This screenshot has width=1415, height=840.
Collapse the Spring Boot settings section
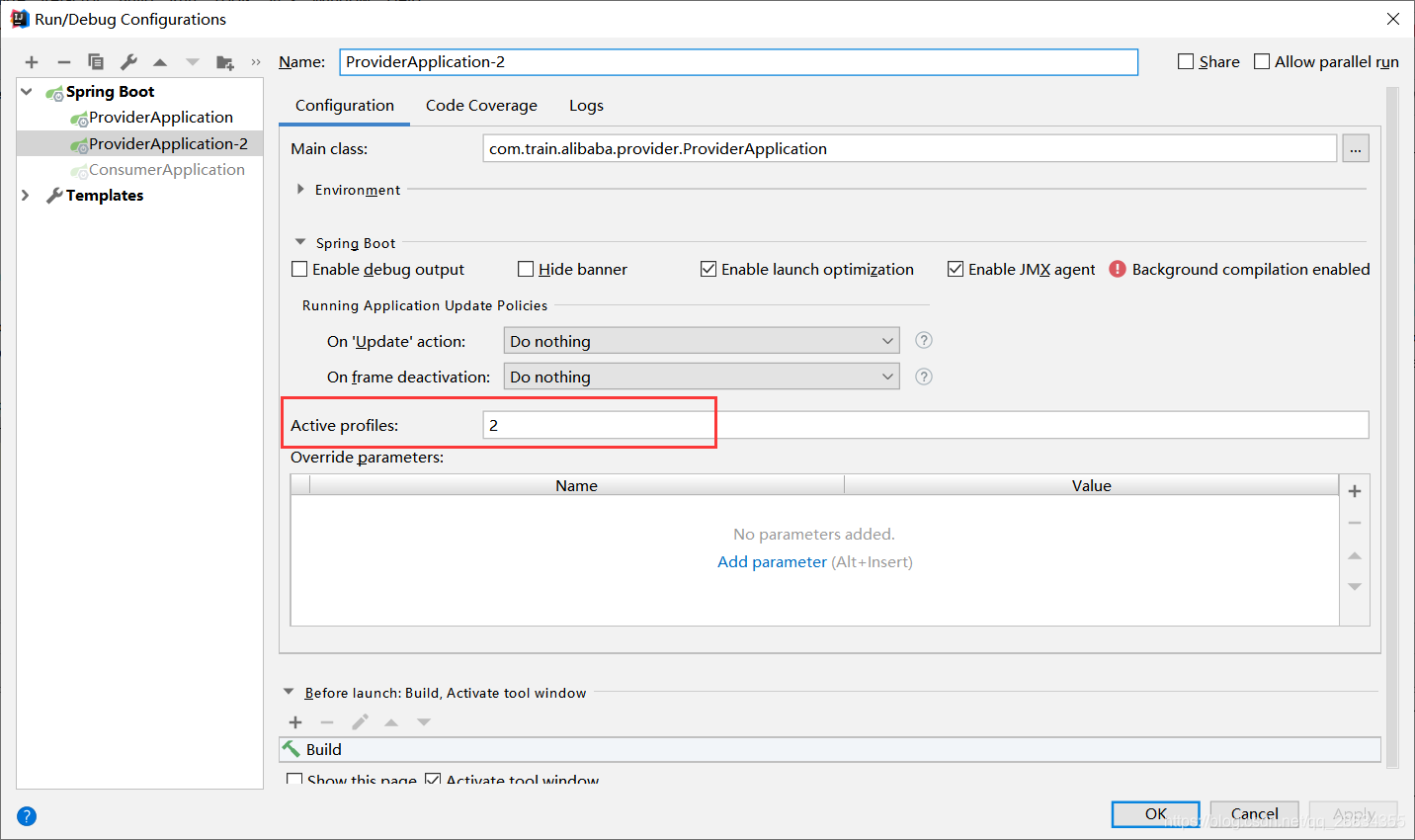pyautogui.click(x=300, y=242)
